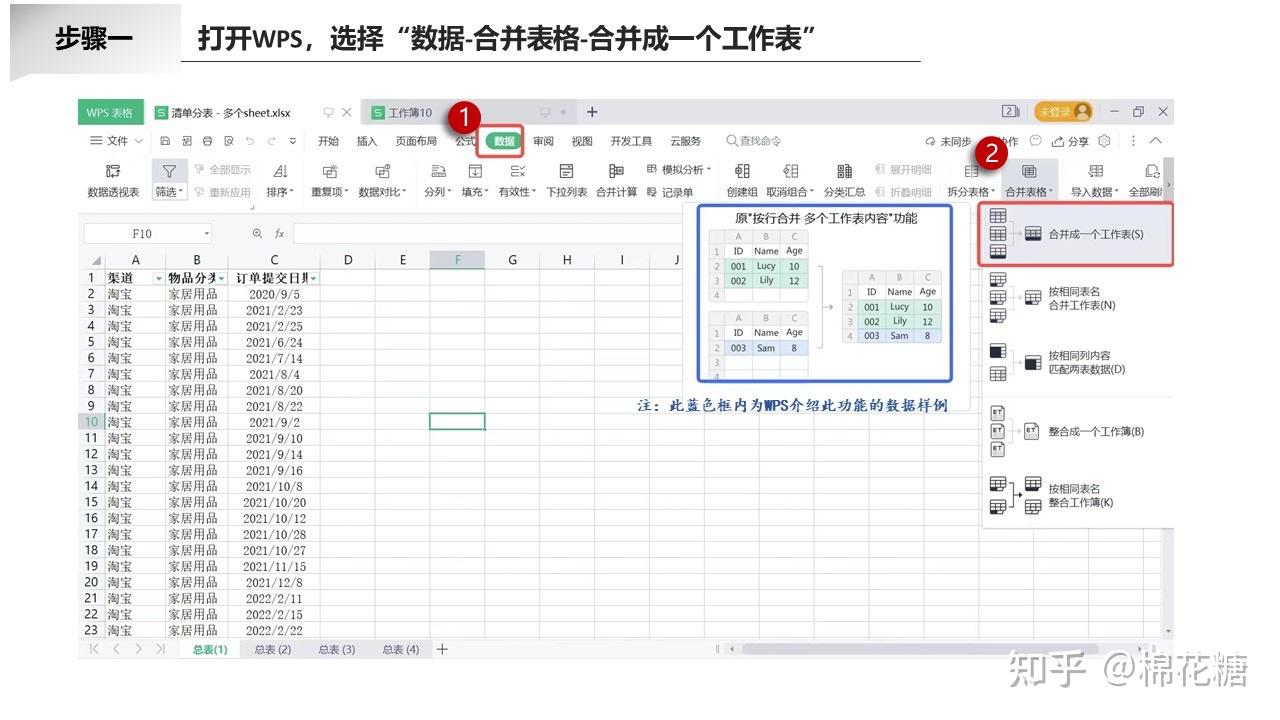Click the 记录单 record form tool
Image resolution: width=1280 pixels, height=720 pixels.
pos(670,192)
